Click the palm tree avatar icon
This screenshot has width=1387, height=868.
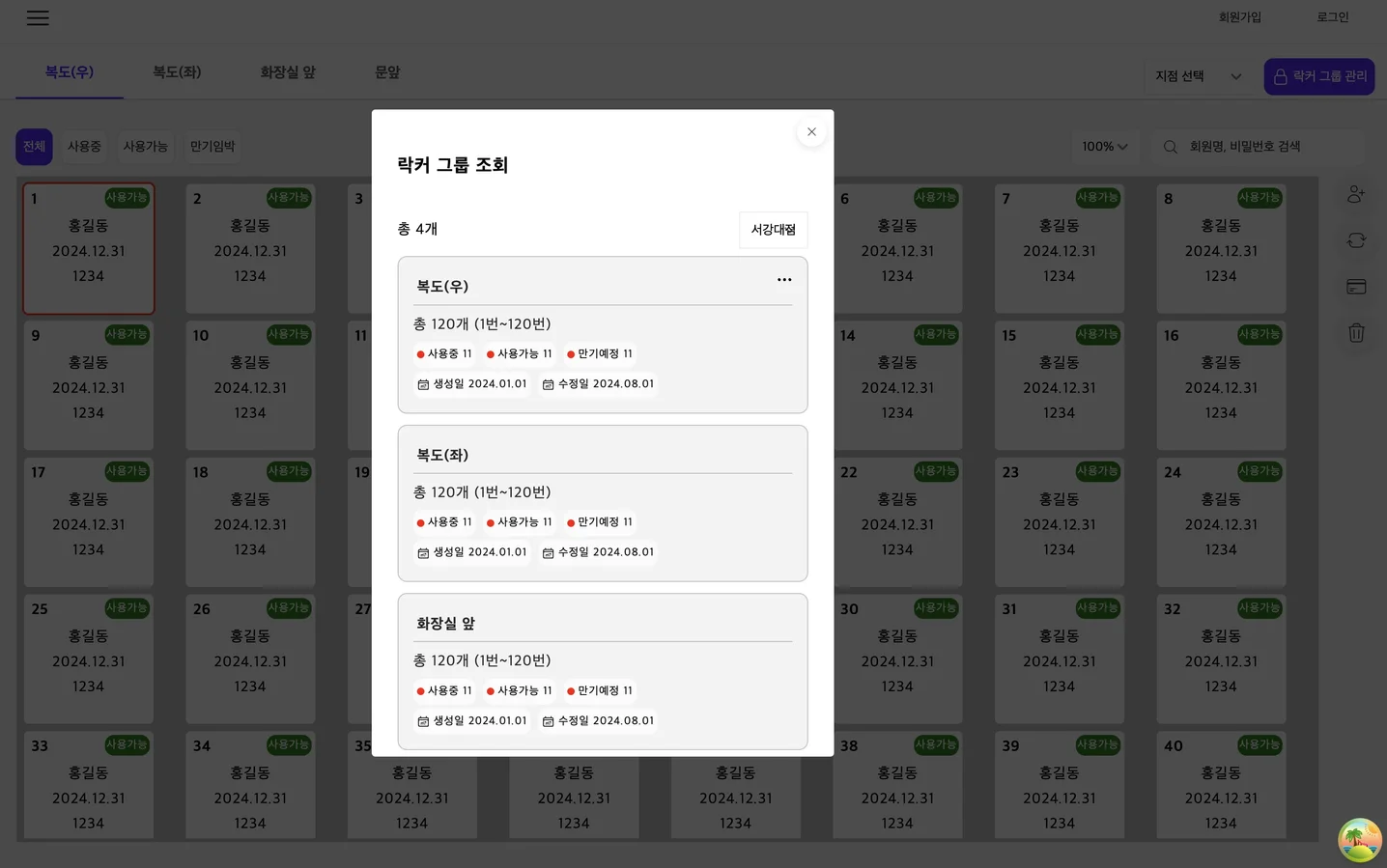[x=1359, y=840]
